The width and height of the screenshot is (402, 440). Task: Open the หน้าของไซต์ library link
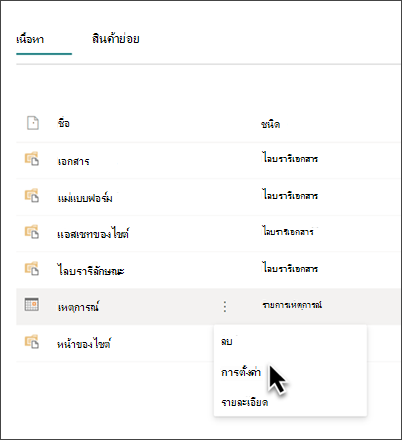[x=84, y=343]
